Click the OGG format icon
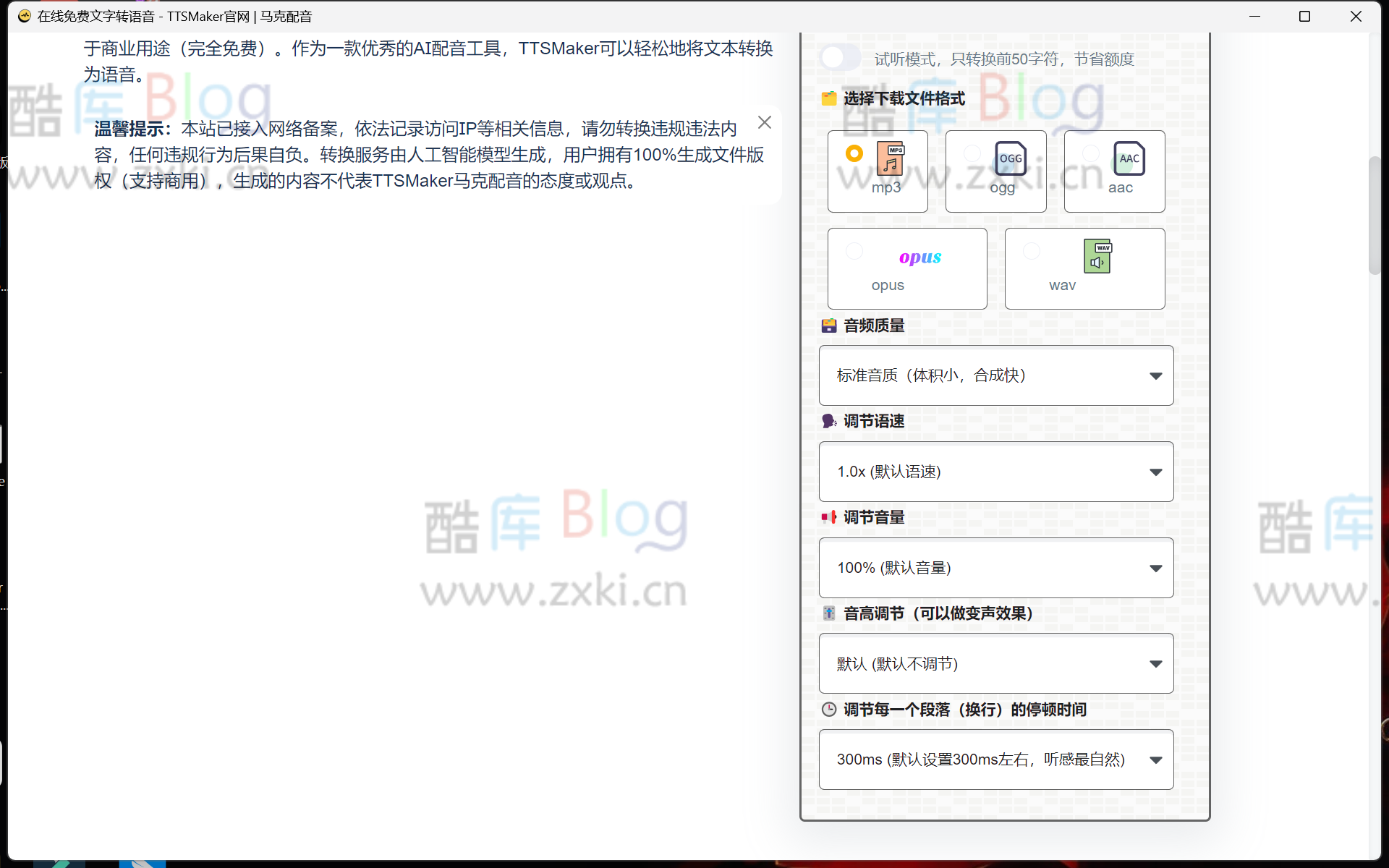1389x868 pixels. [1010, 159]
